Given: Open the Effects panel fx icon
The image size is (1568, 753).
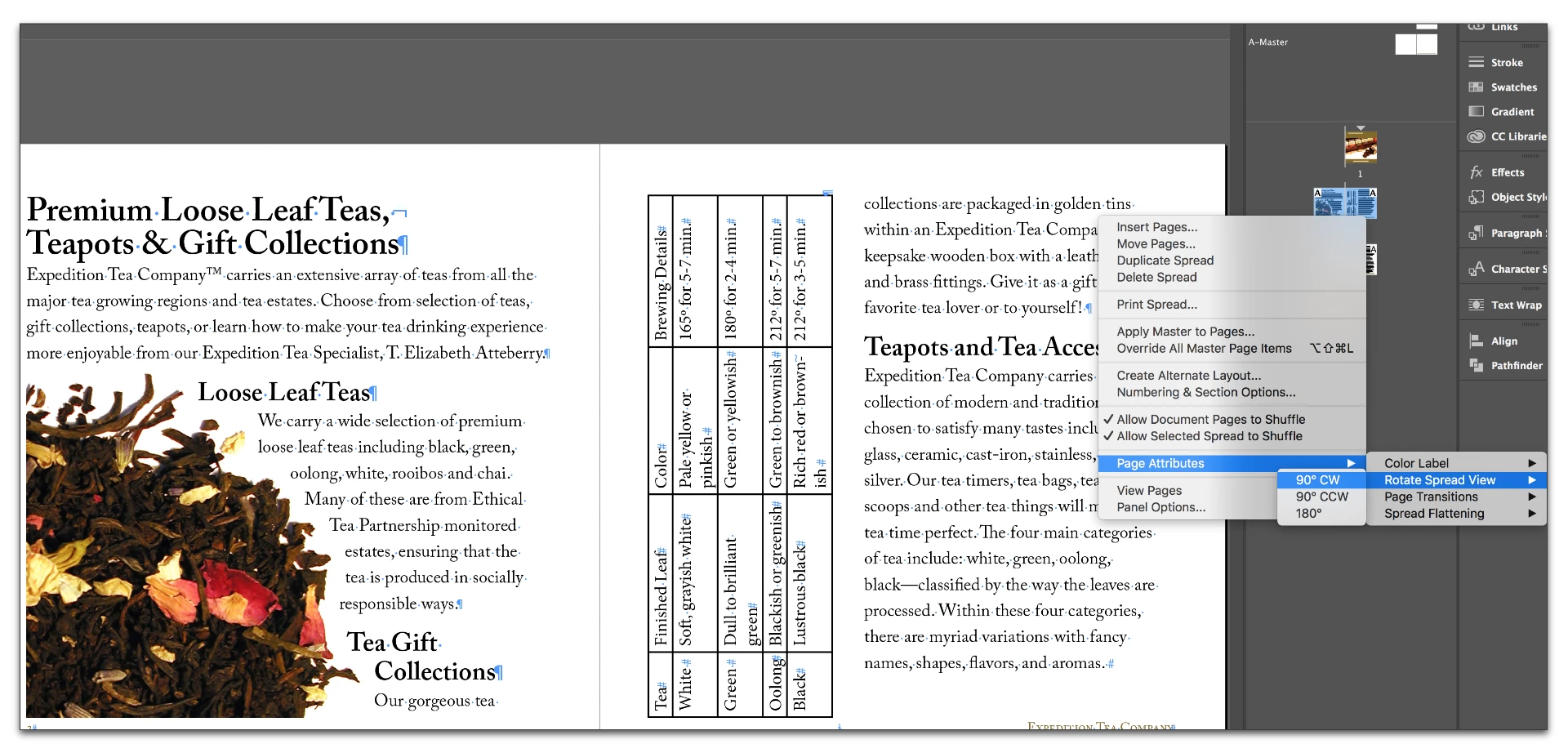Looking at the screenshot, I should pos(1476,172).
